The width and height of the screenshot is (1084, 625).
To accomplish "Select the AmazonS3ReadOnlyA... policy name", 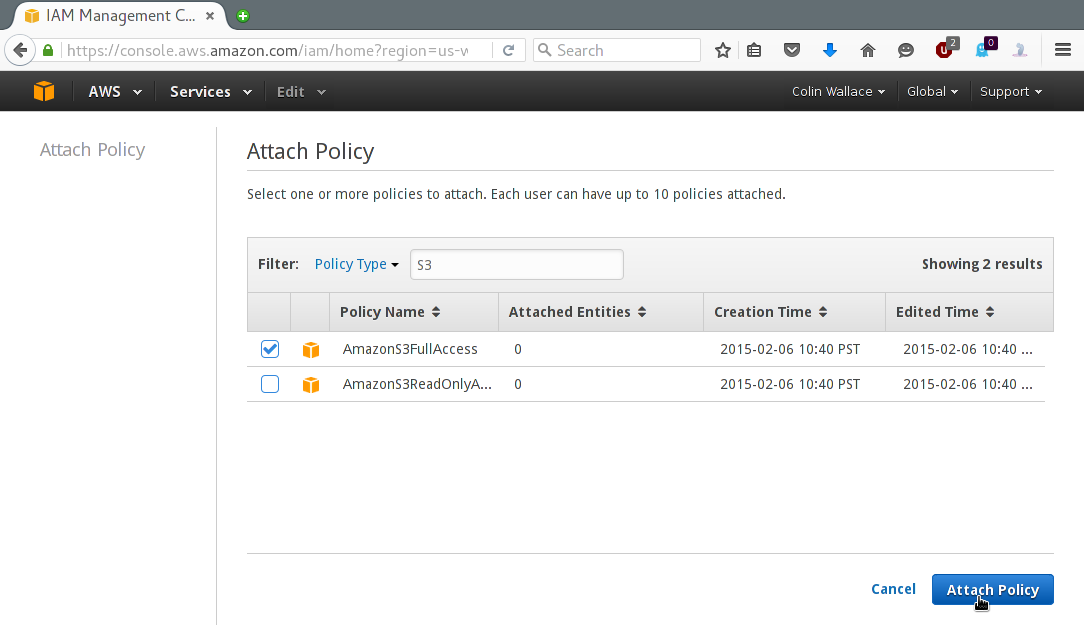I will pyautogui.click(x=417, y=384).
